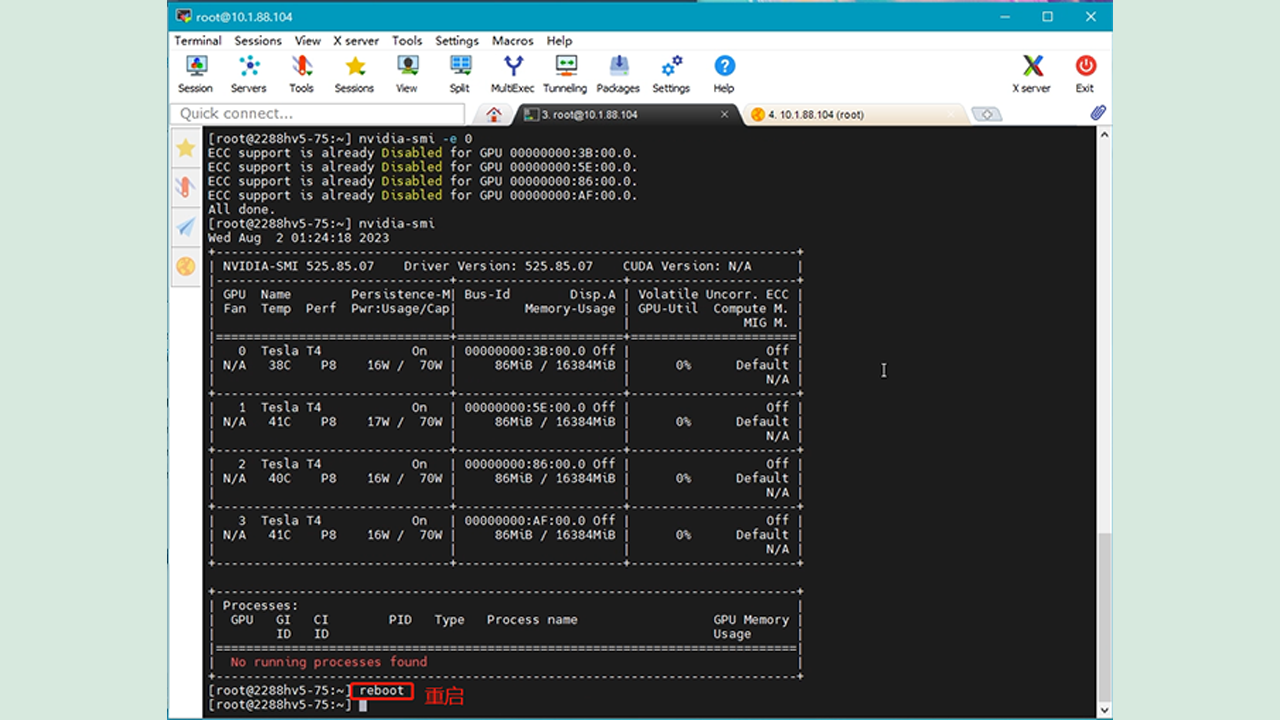Click bus ID '00000000:AF:00.0' in table
The width and height of the screenshot is (1280, 720).
525,520
